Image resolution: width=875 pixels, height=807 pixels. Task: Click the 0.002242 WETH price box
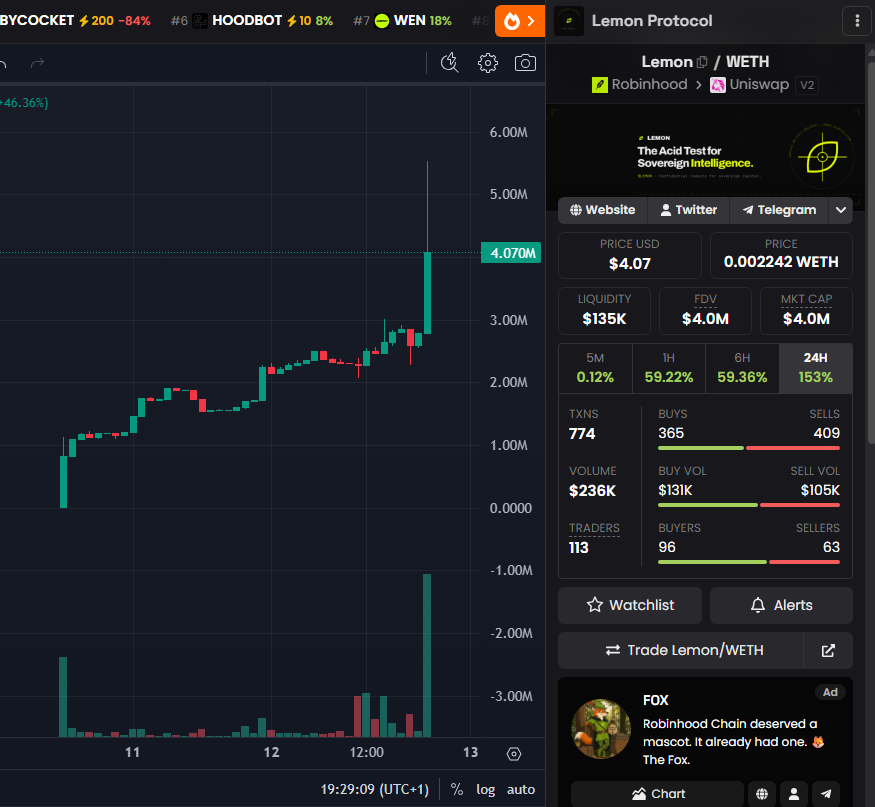click(781, 256)
